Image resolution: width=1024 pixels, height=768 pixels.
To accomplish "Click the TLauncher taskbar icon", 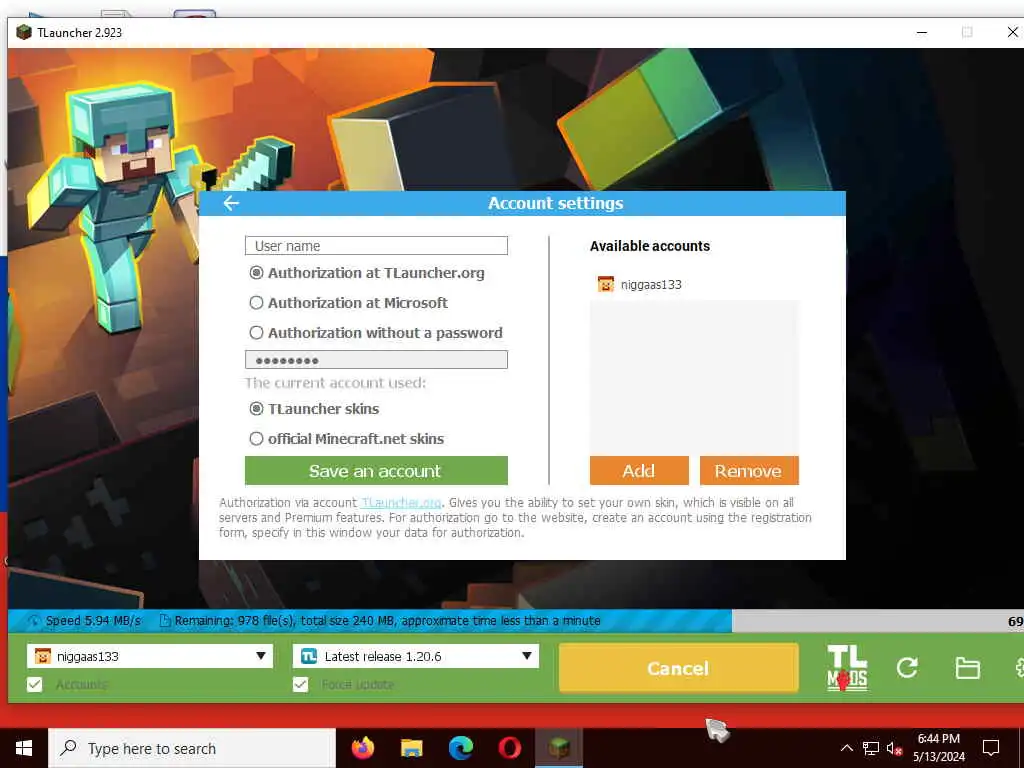I will (x=558, y=748).
